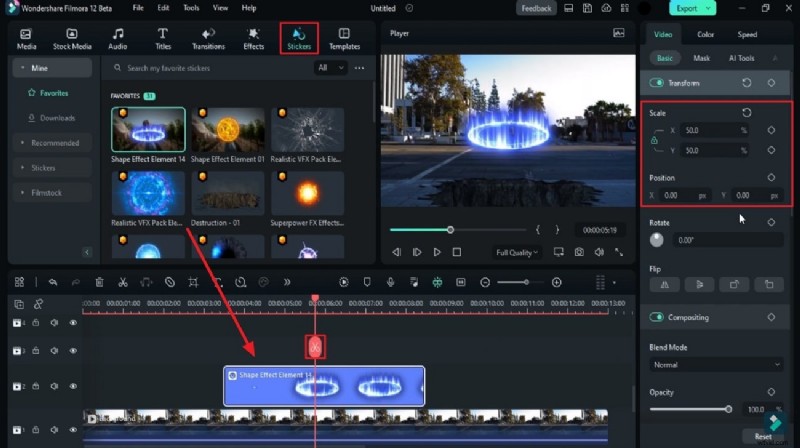Open the Help menu
The height and width of the screenshot is (448, 800).
pyautogui.click(x=249, y=8)
